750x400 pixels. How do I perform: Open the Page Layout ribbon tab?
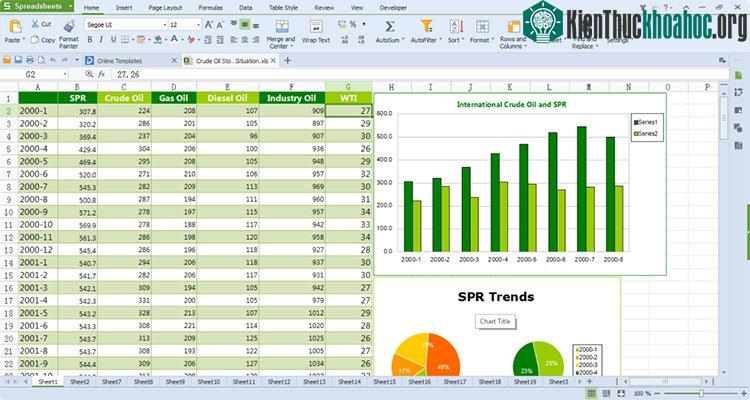tap(165, 8)
